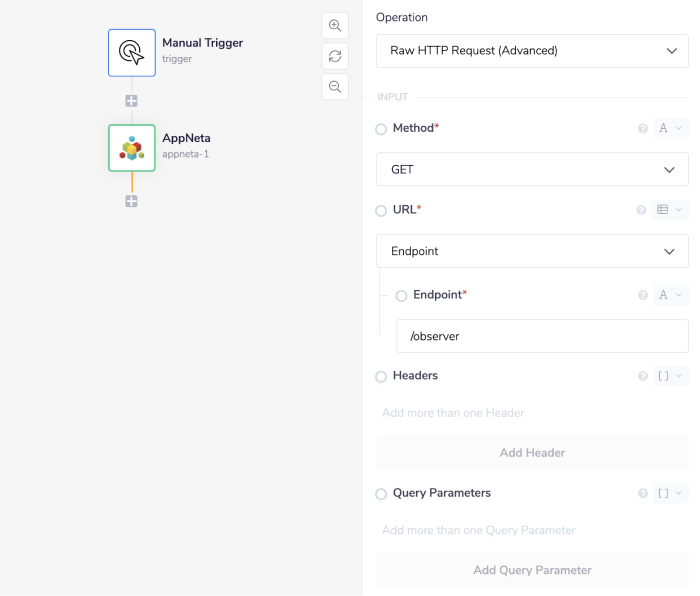
Task: Toggle the Query Parameters radio circle
Action: [381, 494]
